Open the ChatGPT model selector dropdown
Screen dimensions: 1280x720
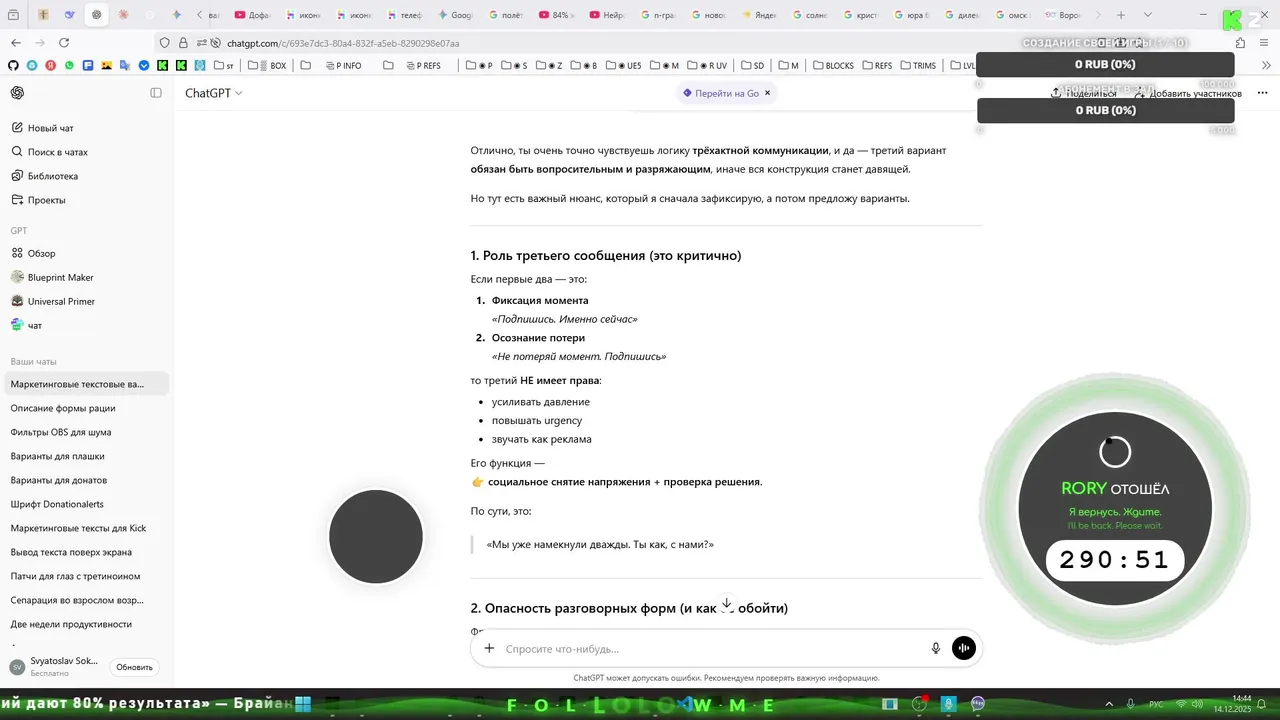click(213, 93)
